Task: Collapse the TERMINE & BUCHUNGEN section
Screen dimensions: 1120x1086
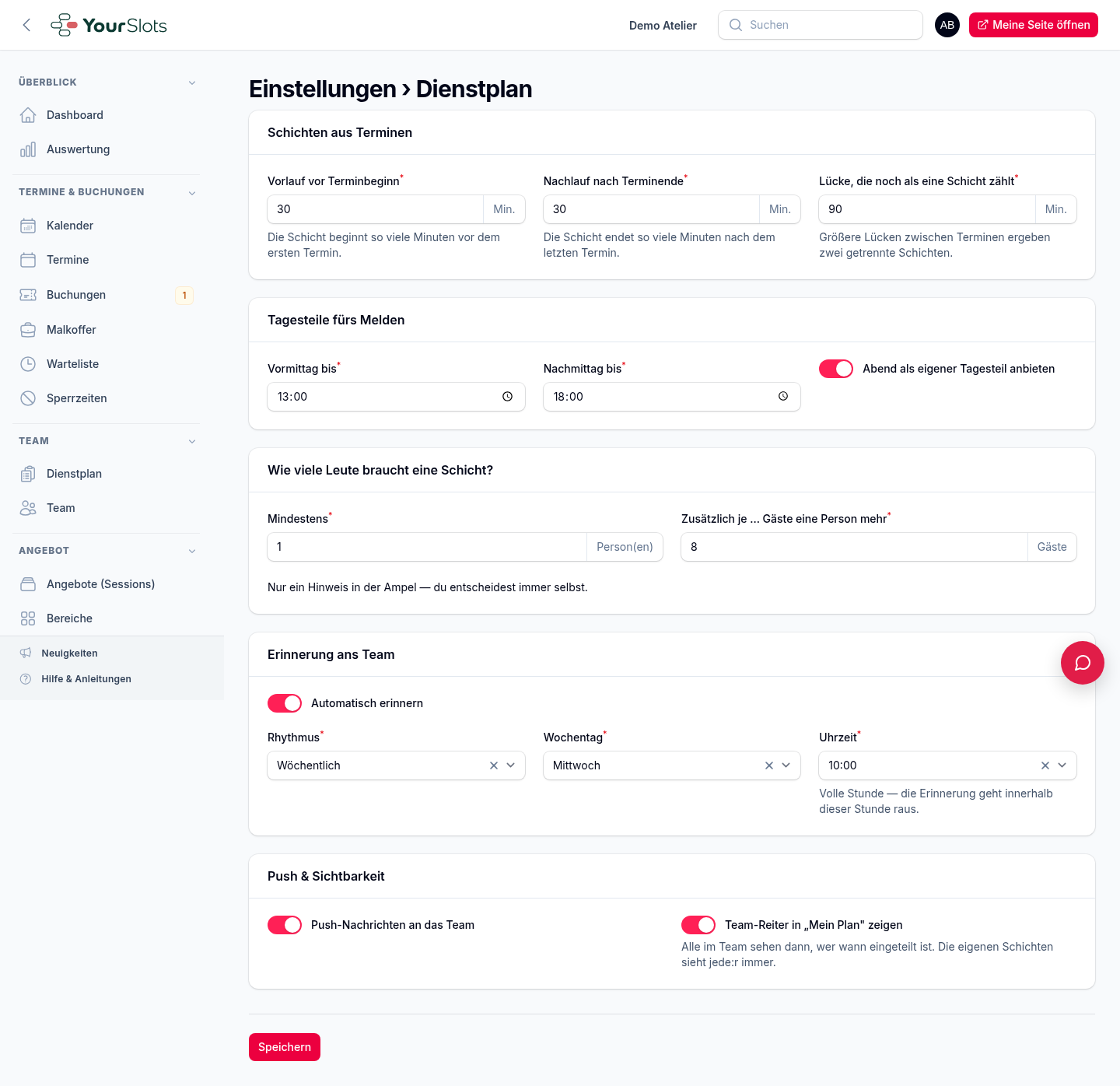Action: (x=192, y=193)
